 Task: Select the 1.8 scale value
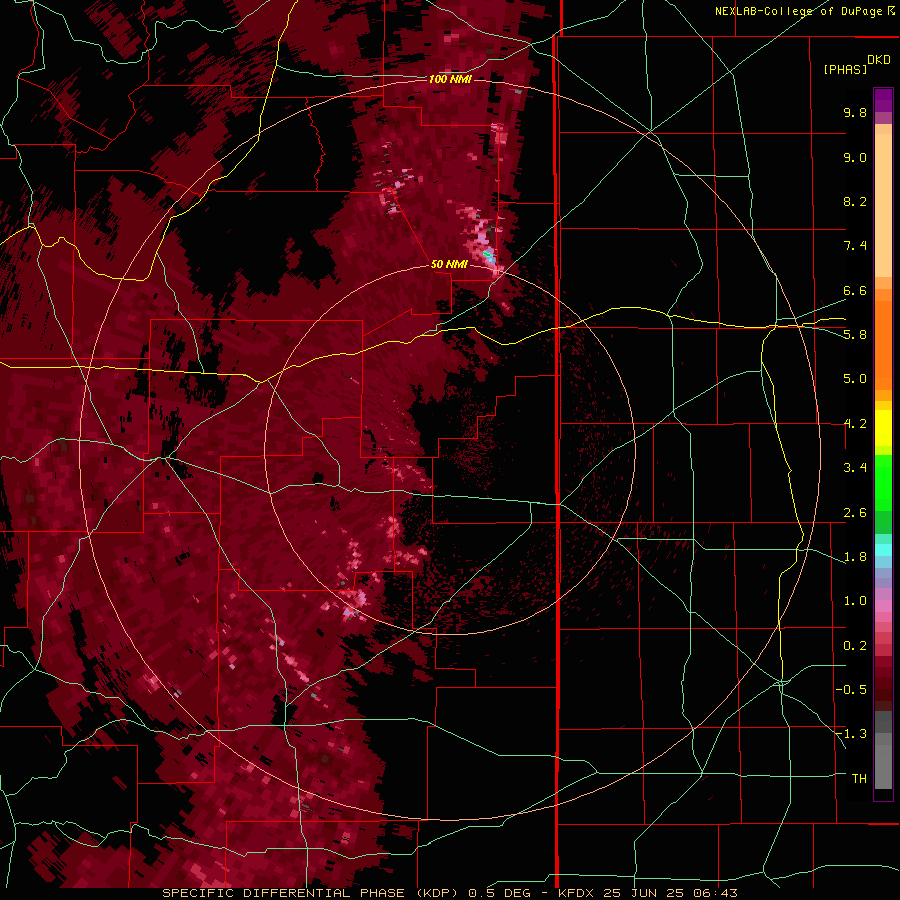pyautogui.click(x=855, y=557)
